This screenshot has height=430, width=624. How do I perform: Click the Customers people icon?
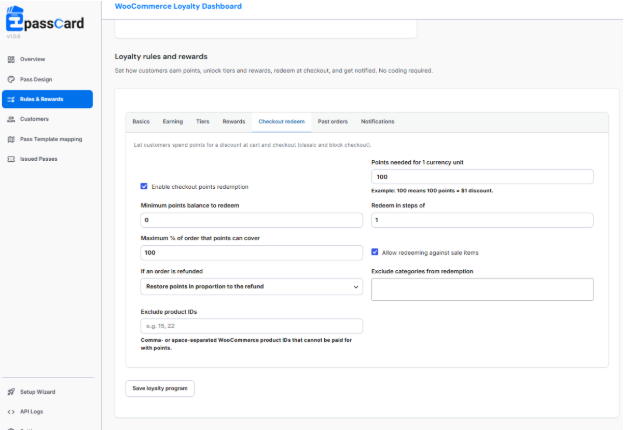click(x=11, y=119)
